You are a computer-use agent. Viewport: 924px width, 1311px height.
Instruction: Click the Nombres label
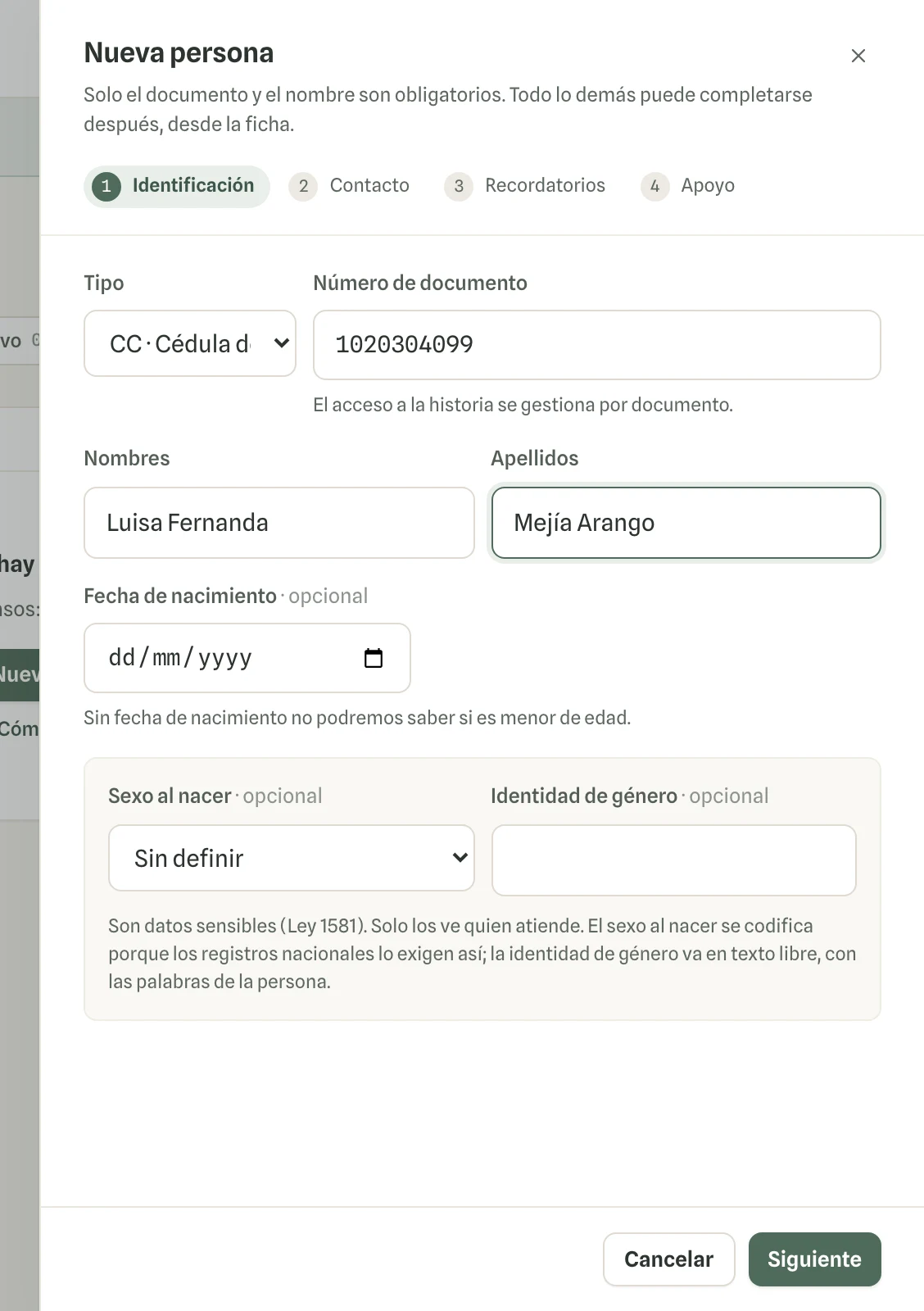127,458
